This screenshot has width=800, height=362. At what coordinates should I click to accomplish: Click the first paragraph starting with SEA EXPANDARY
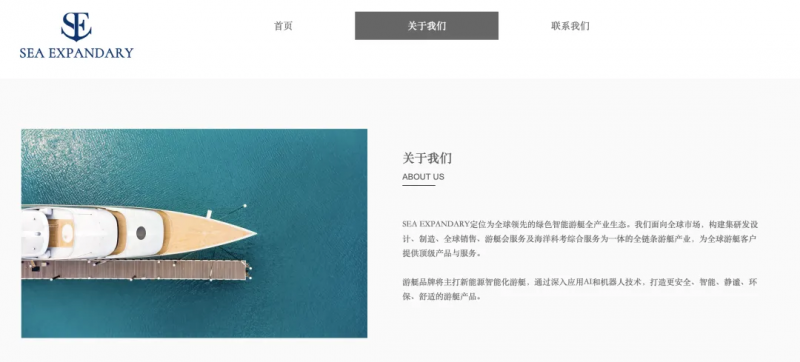pyautogui.click(x=580, y=239)
